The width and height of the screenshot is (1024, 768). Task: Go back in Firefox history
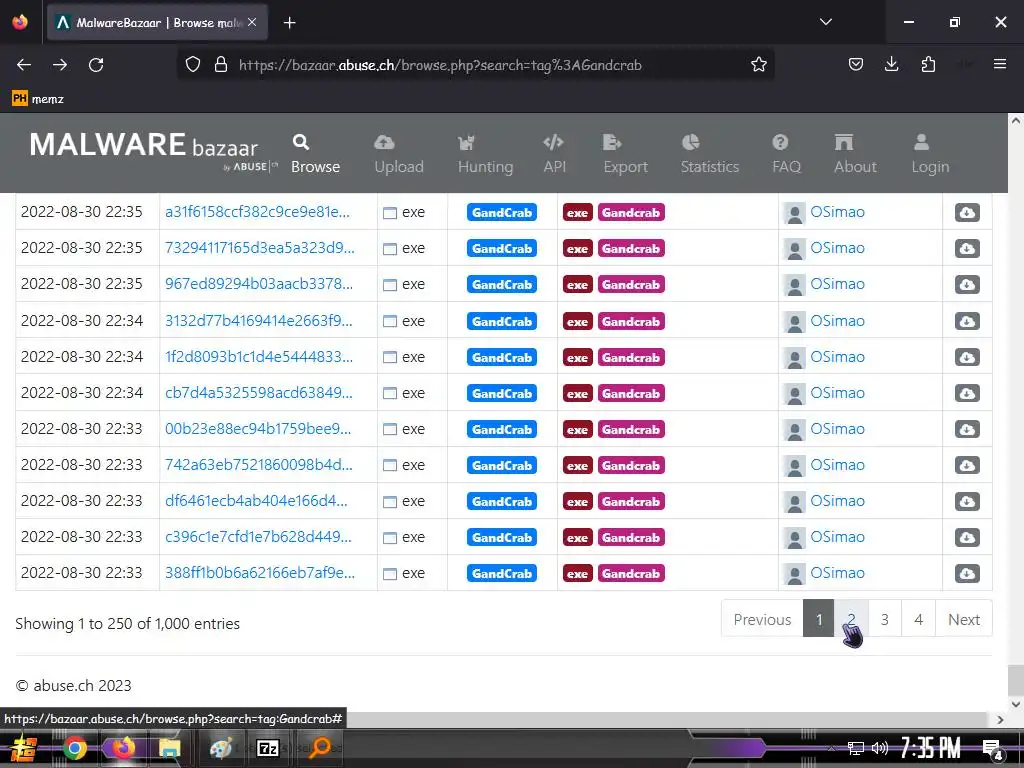[24, 65]
